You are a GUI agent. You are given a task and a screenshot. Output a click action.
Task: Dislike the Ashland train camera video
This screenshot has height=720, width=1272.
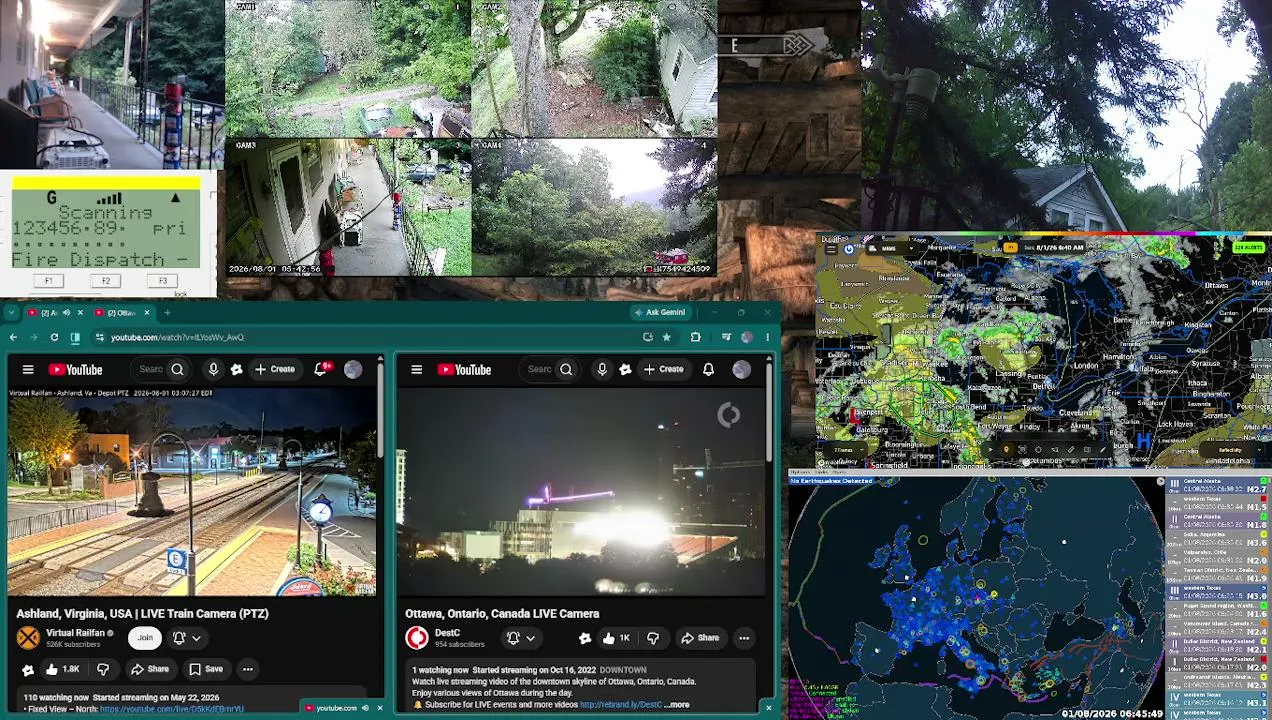tap(103, 669)
